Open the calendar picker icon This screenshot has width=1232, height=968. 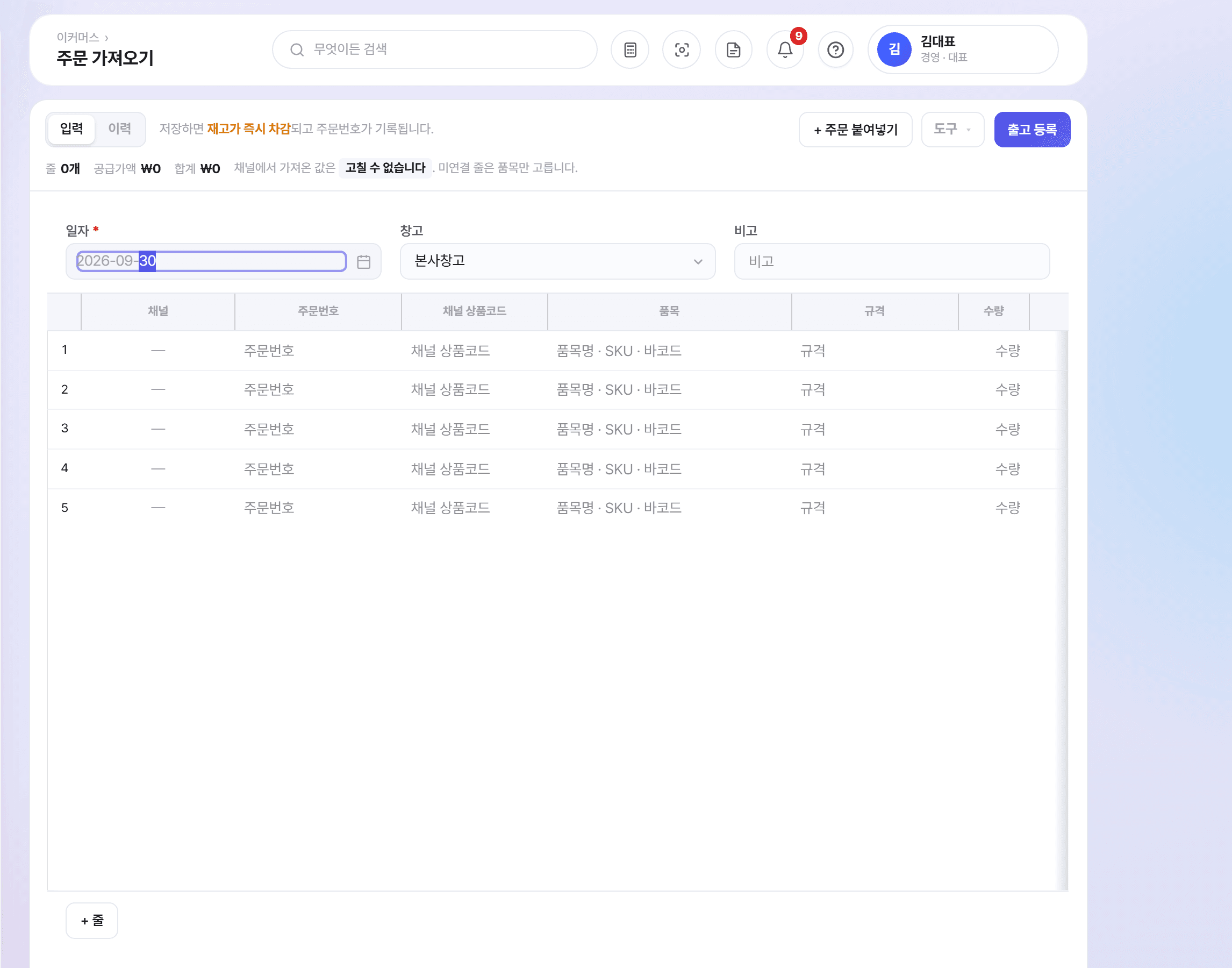point(364,262)
